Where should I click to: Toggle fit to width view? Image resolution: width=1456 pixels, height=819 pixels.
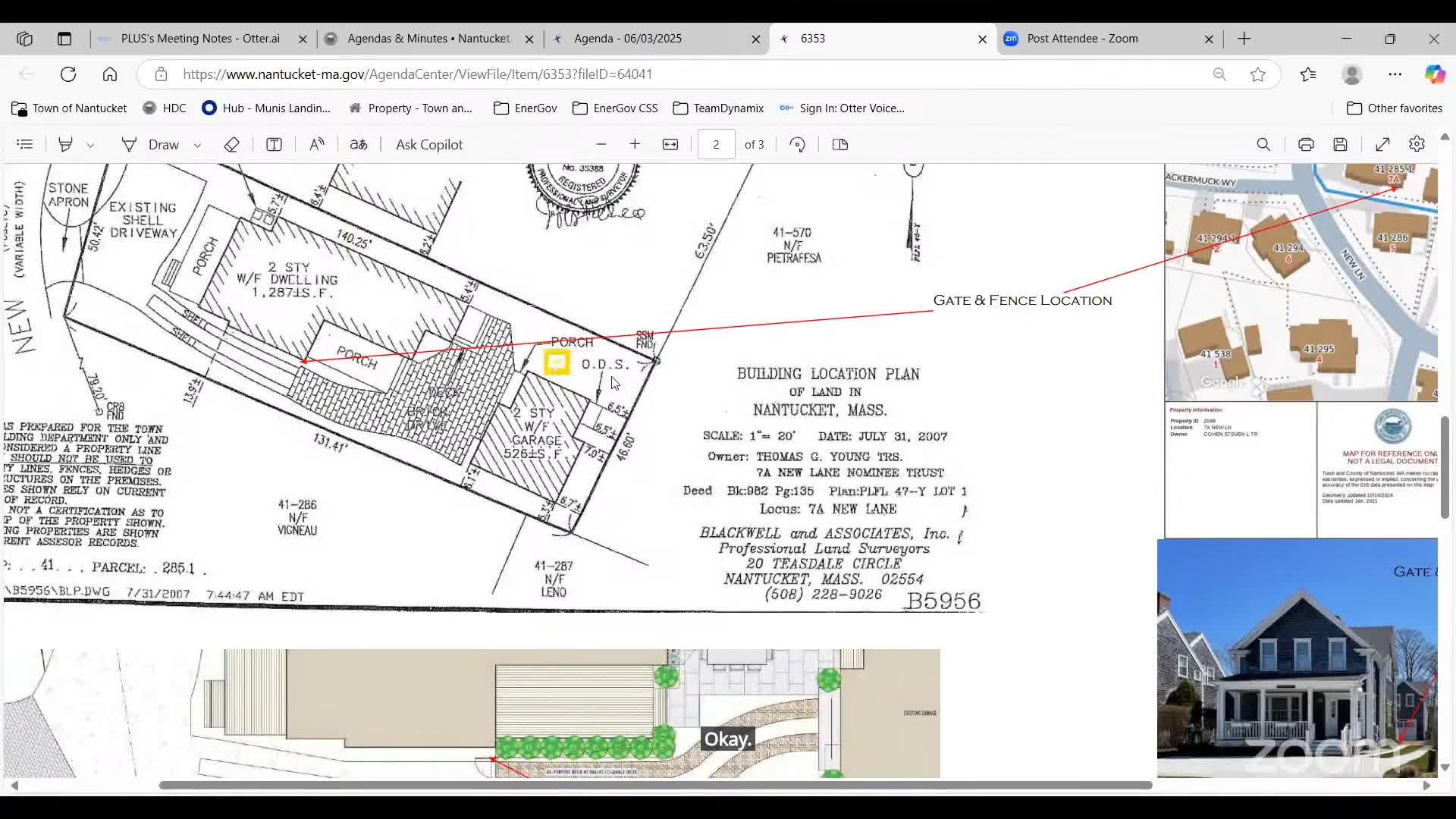[x=670, y=144]
